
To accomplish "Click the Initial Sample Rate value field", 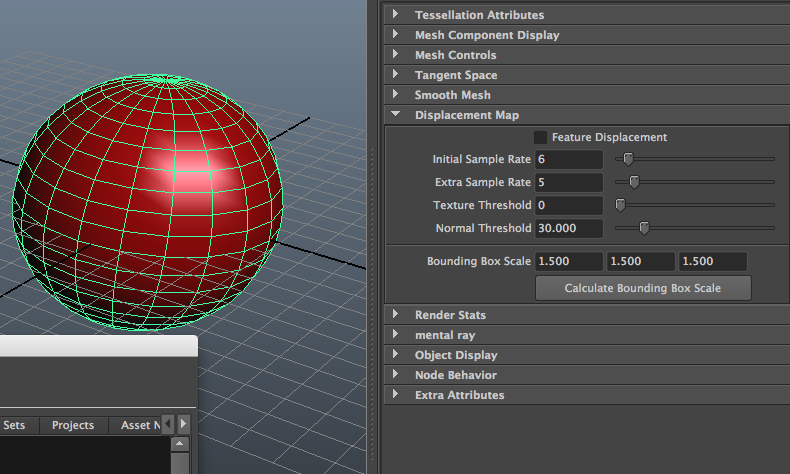I will (569, 159).
